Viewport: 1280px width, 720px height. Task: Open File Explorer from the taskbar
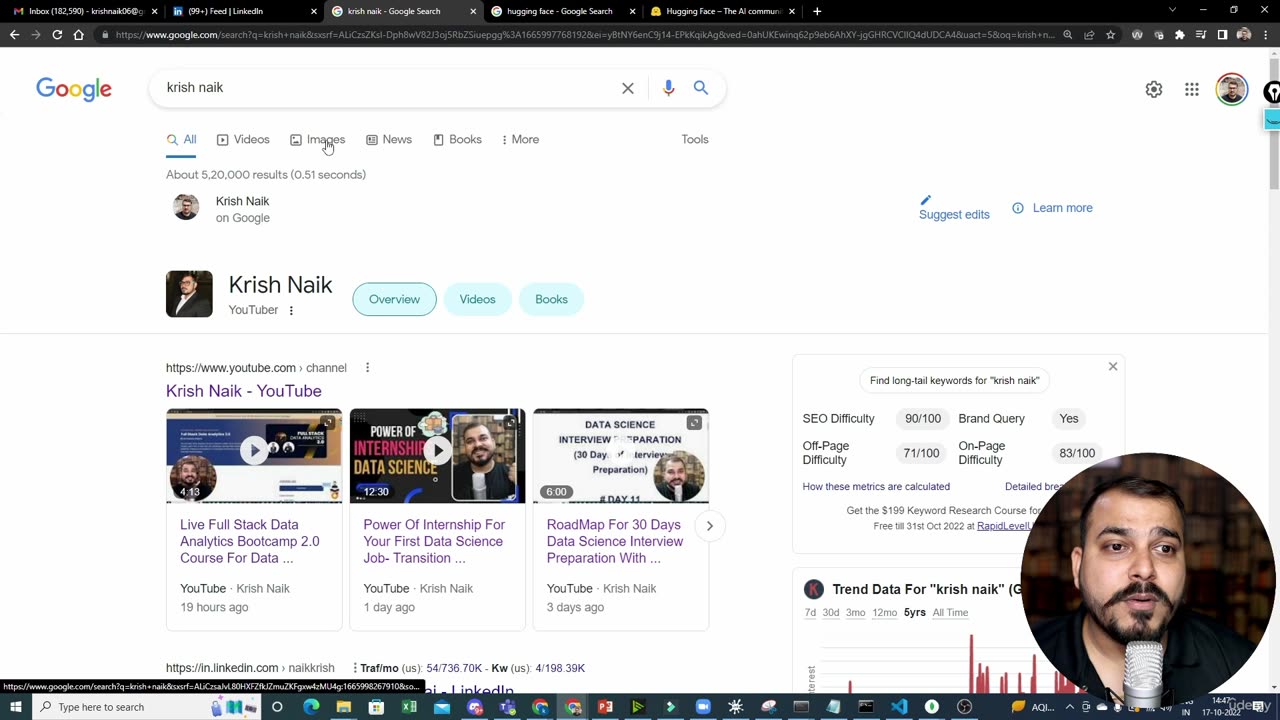coord(344,707)
